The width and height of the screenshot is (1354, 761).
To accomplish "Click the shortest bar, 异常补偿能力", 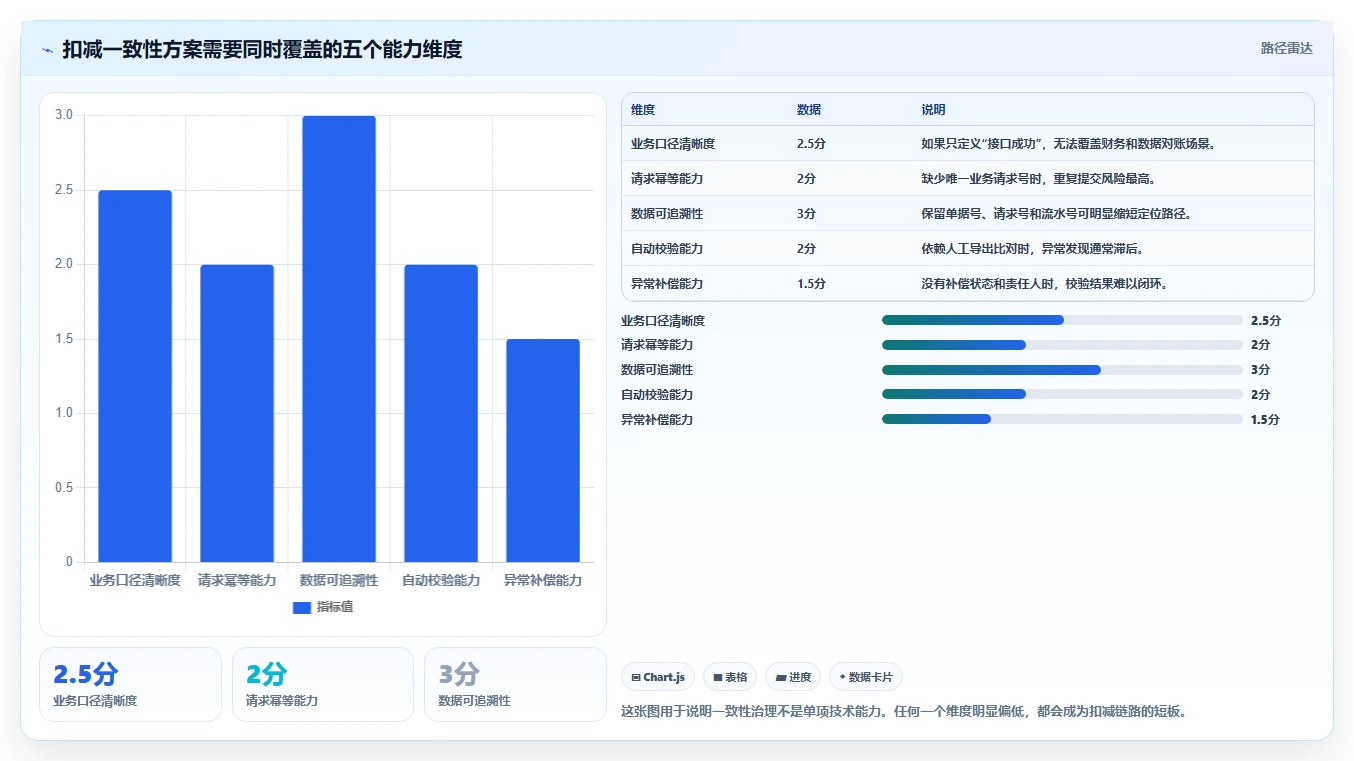I will tap(543, 450).
